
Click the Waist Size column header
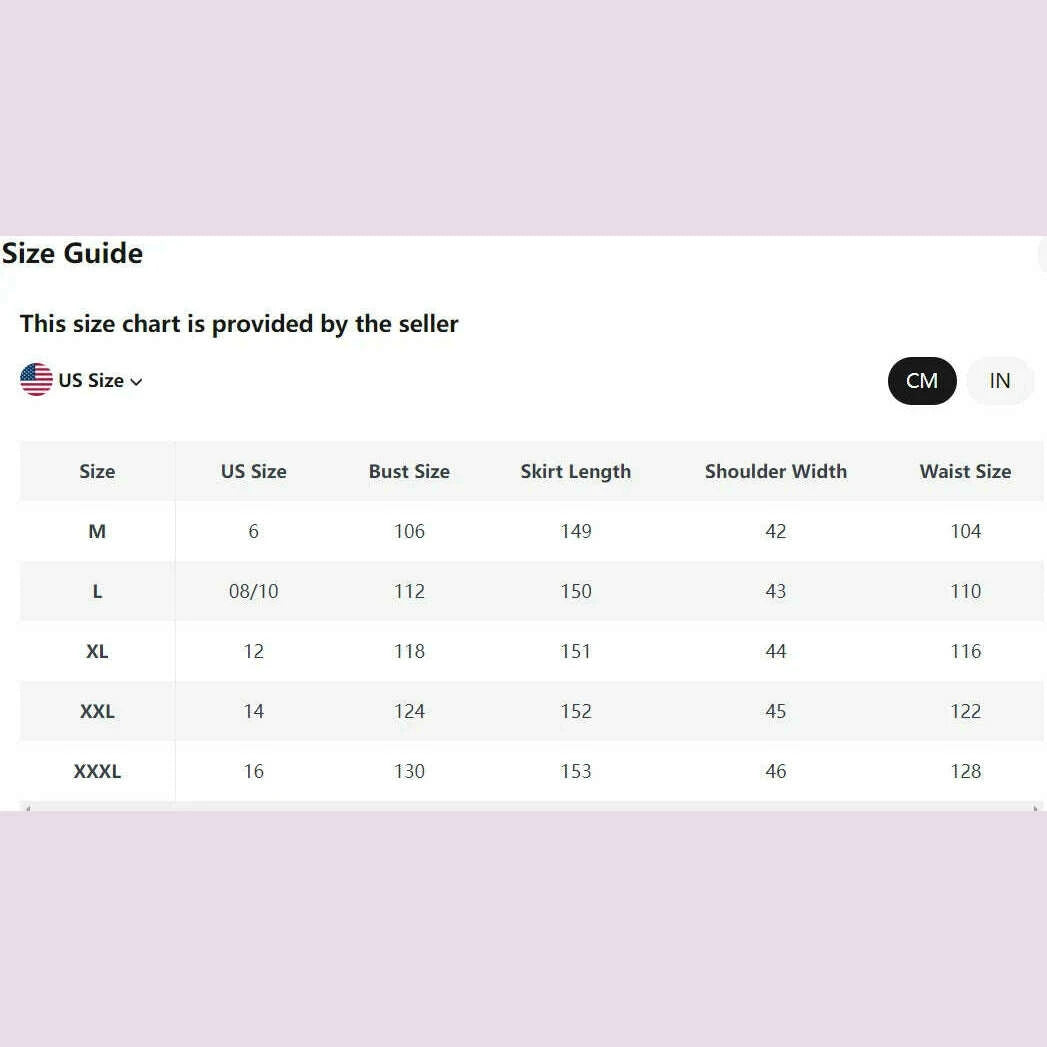[x=965, y=471]
